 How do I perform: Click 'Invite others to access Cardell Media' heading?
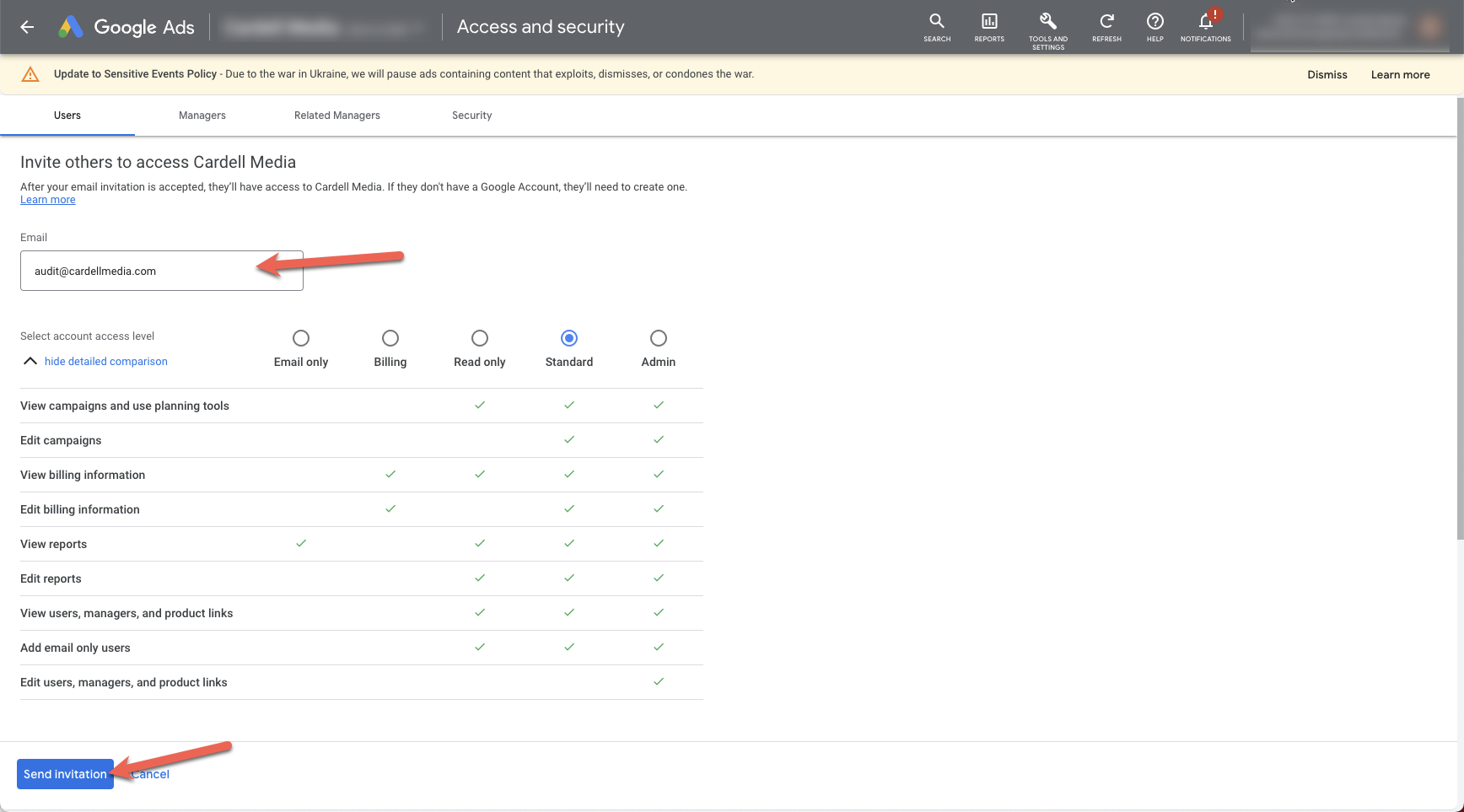pyautogui.click(x=158, y=162)
